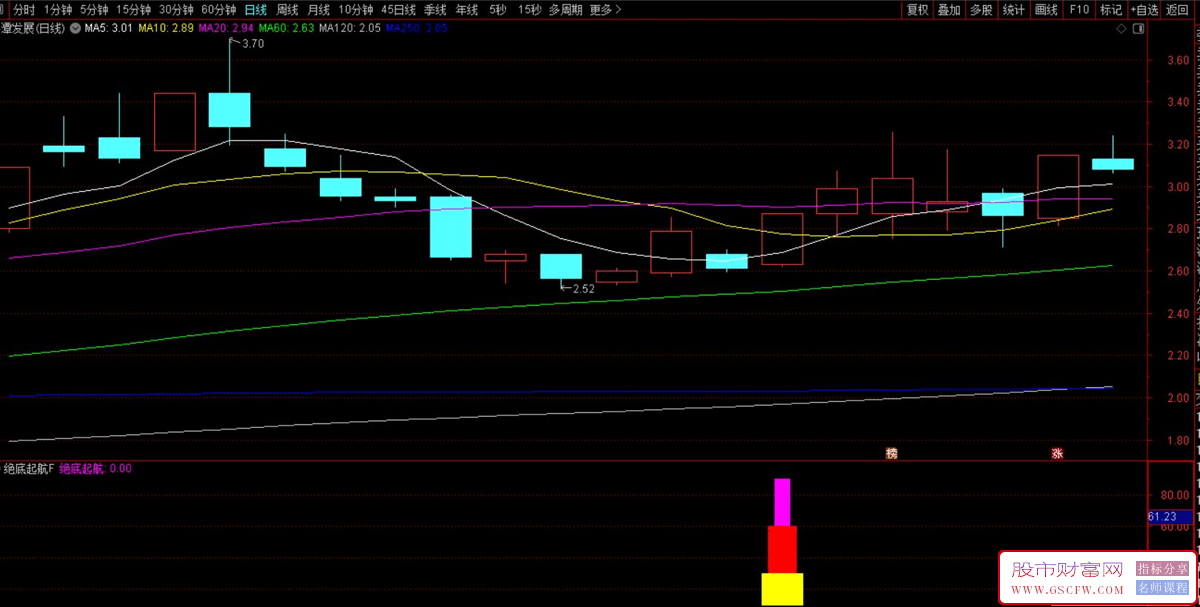Click the stock title 潭发展(日线)

click(33, 29)
